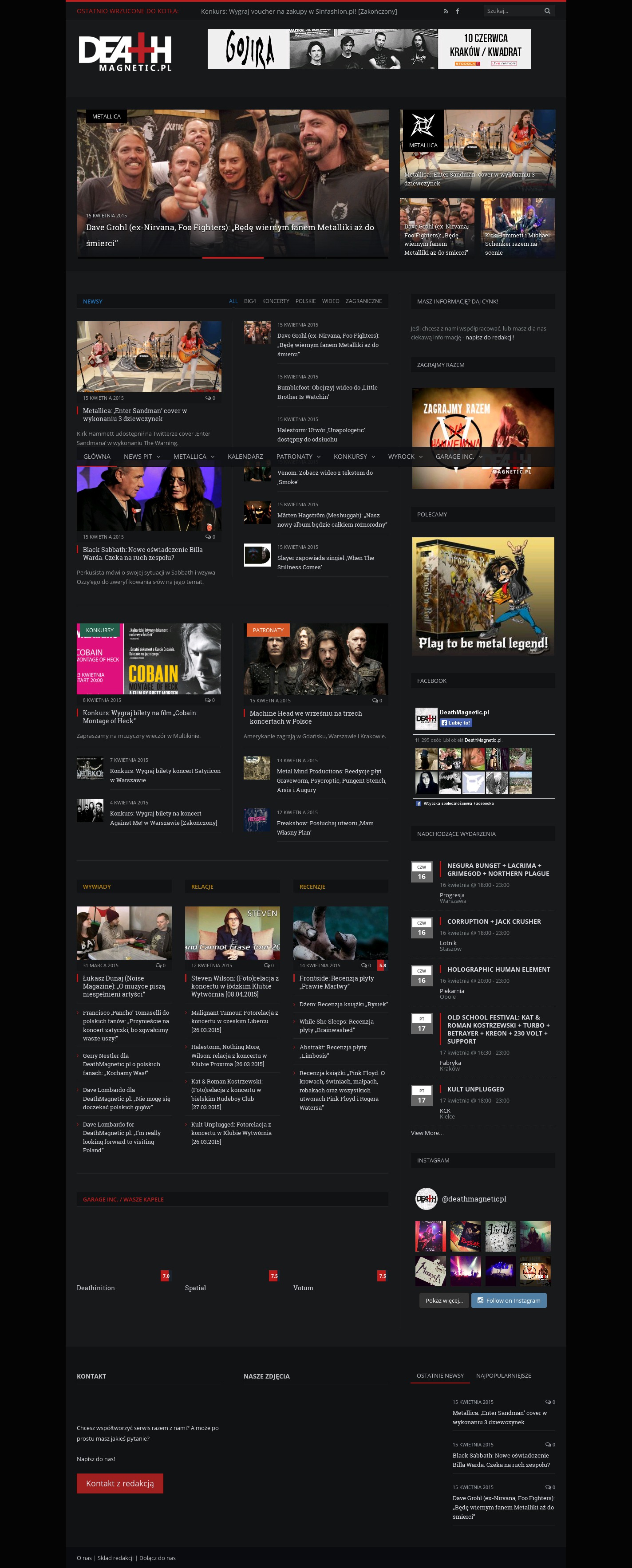Click the 5.8 score badge on Frontside review
Viewport: 632px width, 1568px height.
coord(383,965)
